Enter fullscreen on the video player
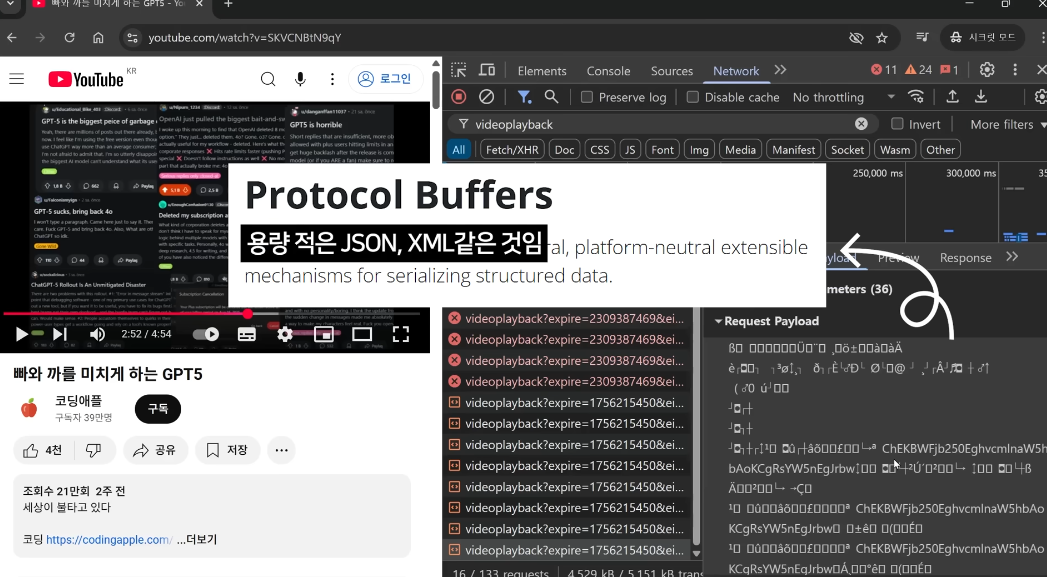 click(401, 334)
